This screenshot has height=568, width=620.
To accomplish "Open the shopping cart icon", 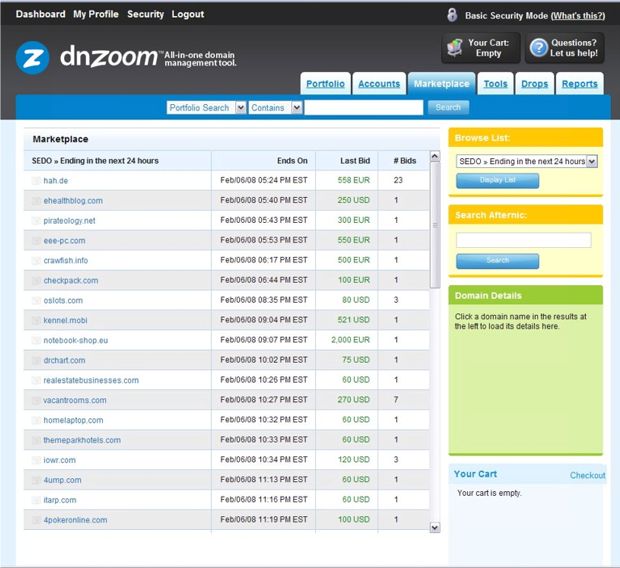I will [x=455, y=48].
